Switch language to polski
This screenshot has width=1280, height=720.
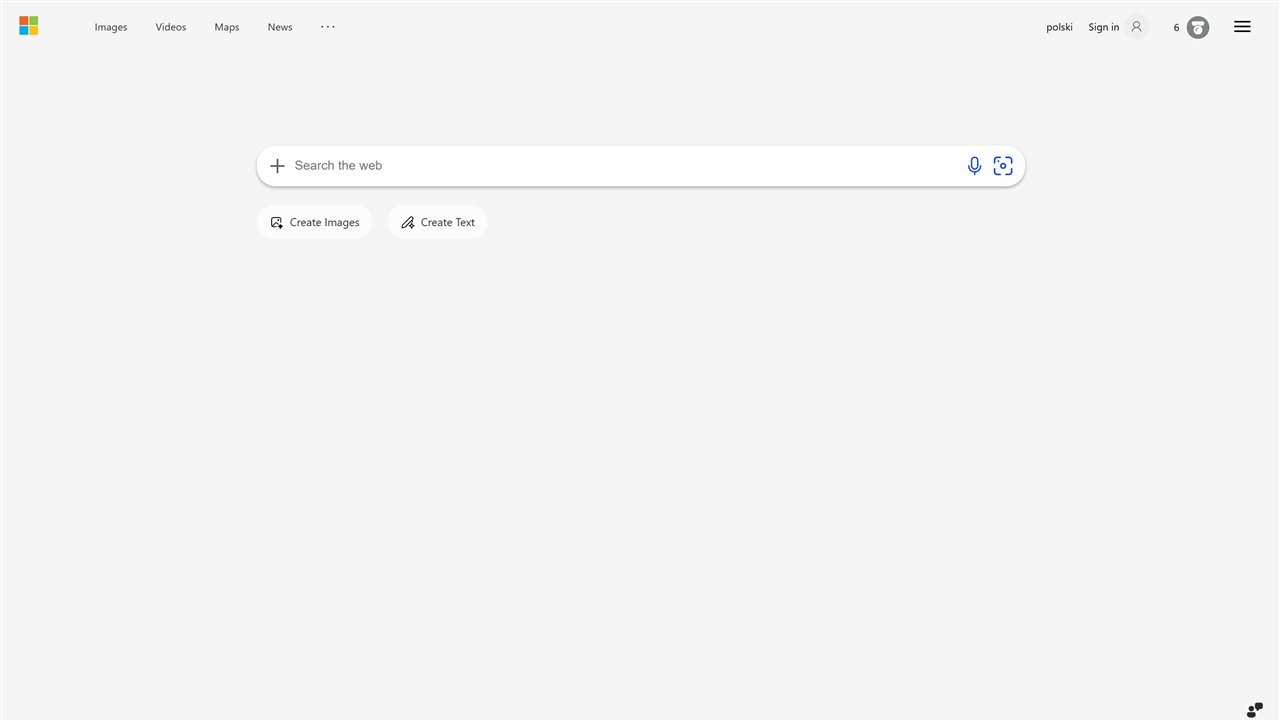click(1059, 27)
